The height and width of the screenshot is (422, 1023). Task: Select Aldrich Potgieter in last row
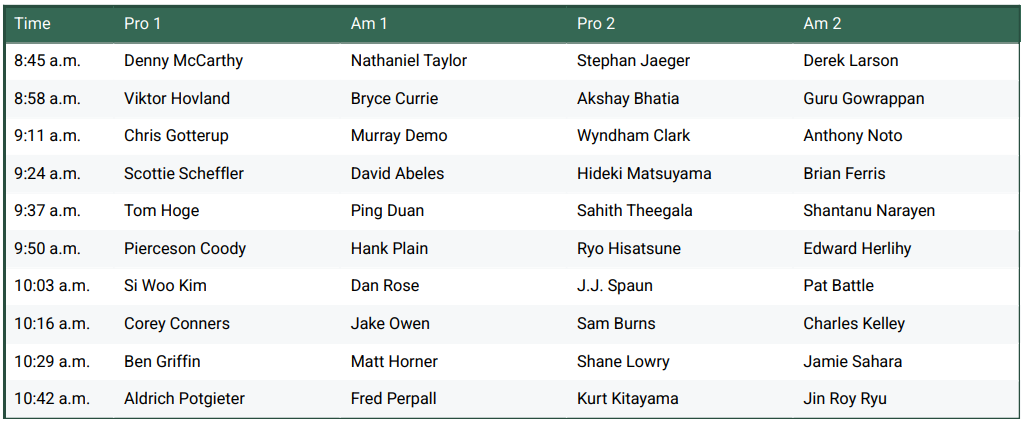pos(184,399)
